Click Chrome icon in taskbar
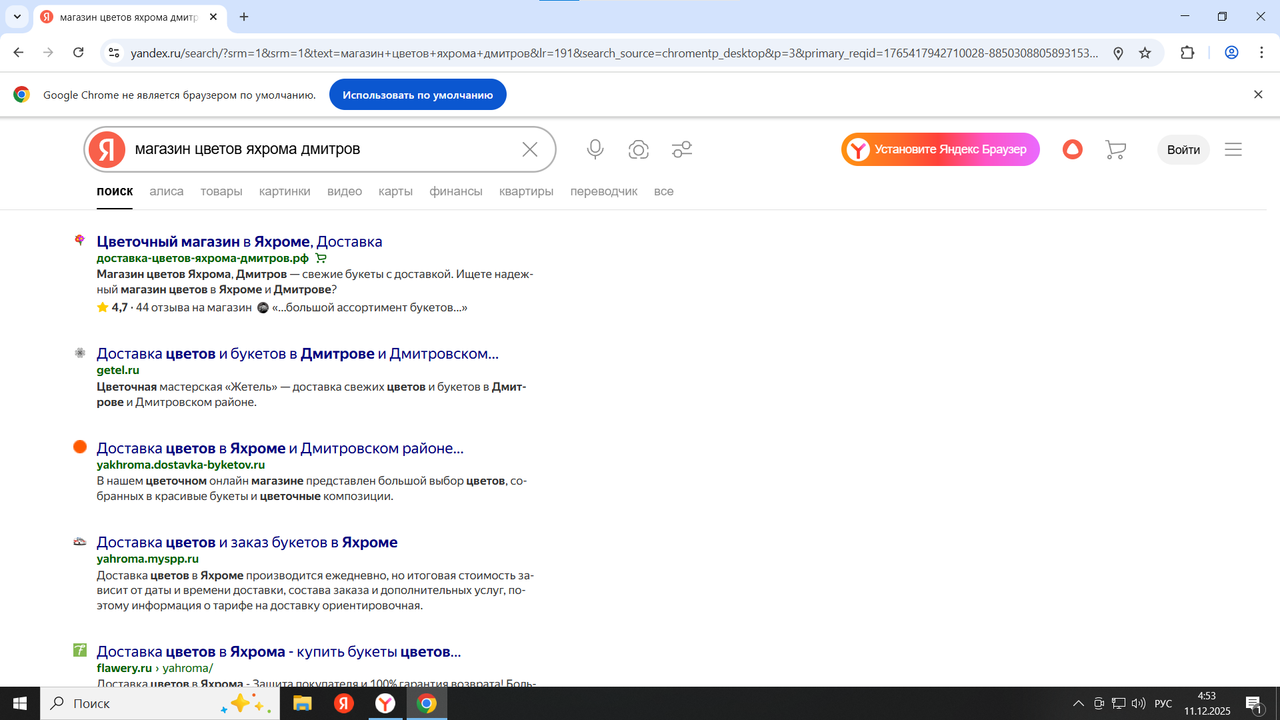This screenshot has width=1280, height=720. [x=427, y=703]
